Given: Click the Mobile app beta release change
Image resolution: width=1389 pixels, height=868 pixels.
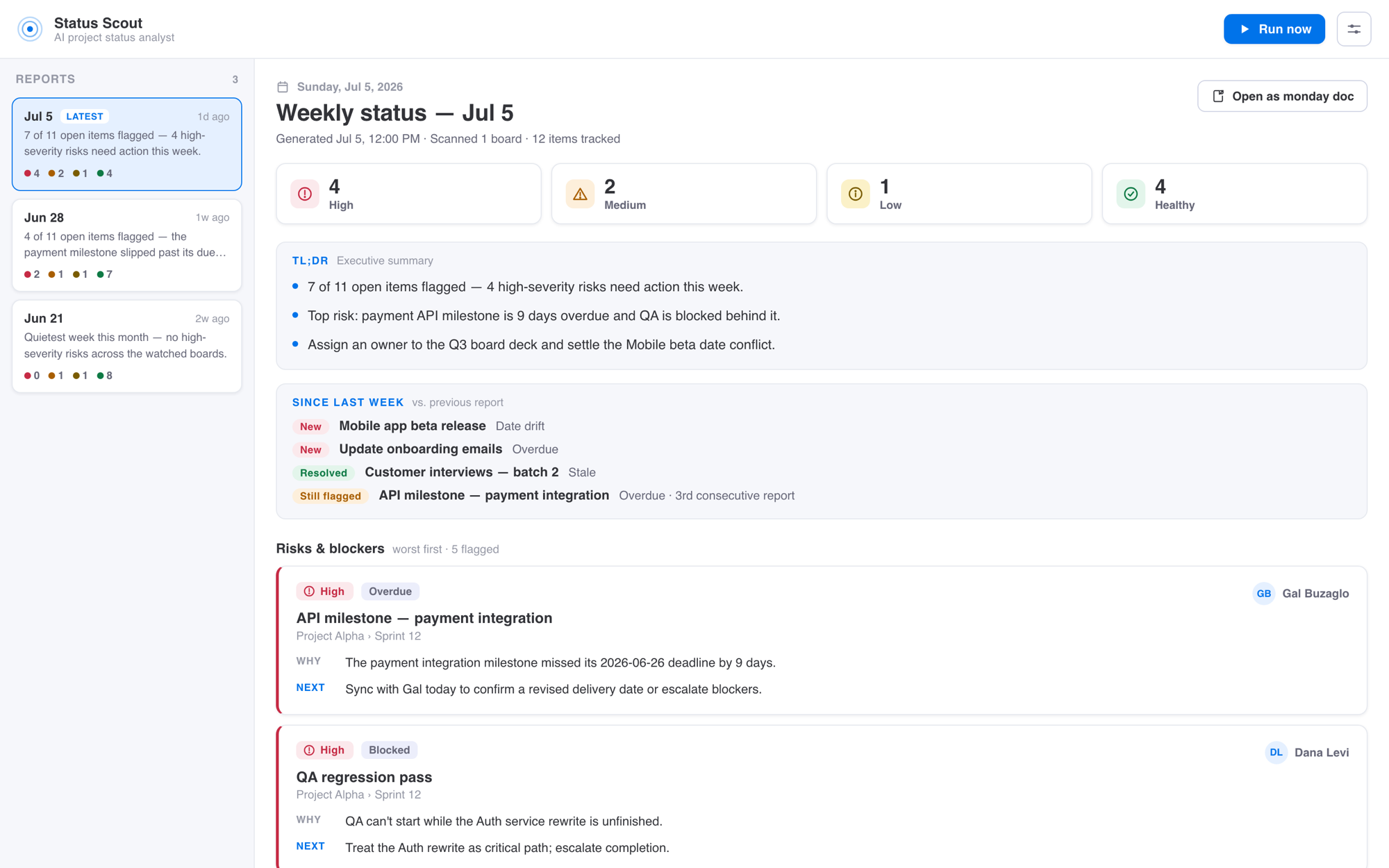Looking at the screenshot, I should pyautogui.click(x=412, y=426).
